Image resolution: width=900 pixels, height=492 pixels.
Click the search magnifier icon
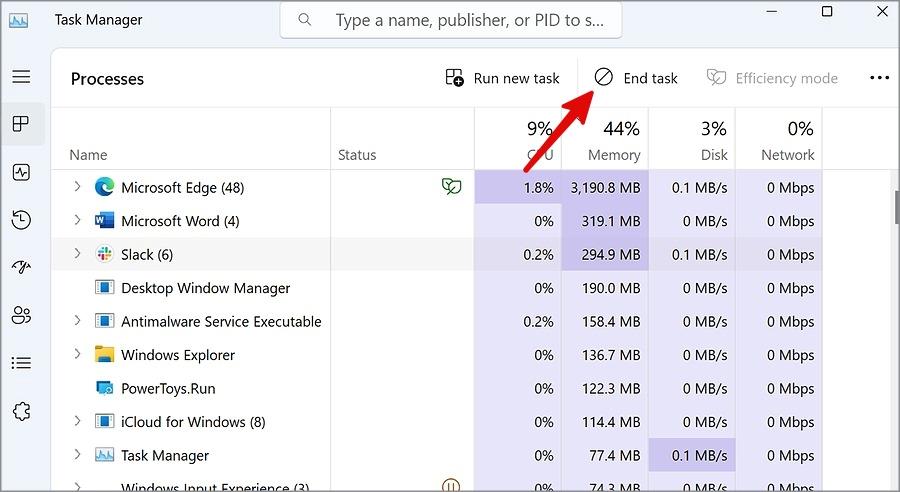pyautogui.click(x=305, y=20)
